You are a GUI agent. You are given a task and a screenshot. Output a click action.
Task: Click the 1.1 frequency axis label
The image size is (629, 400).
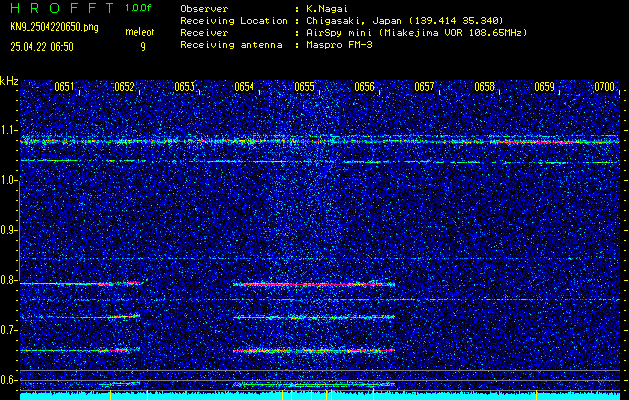pos(8,130)
